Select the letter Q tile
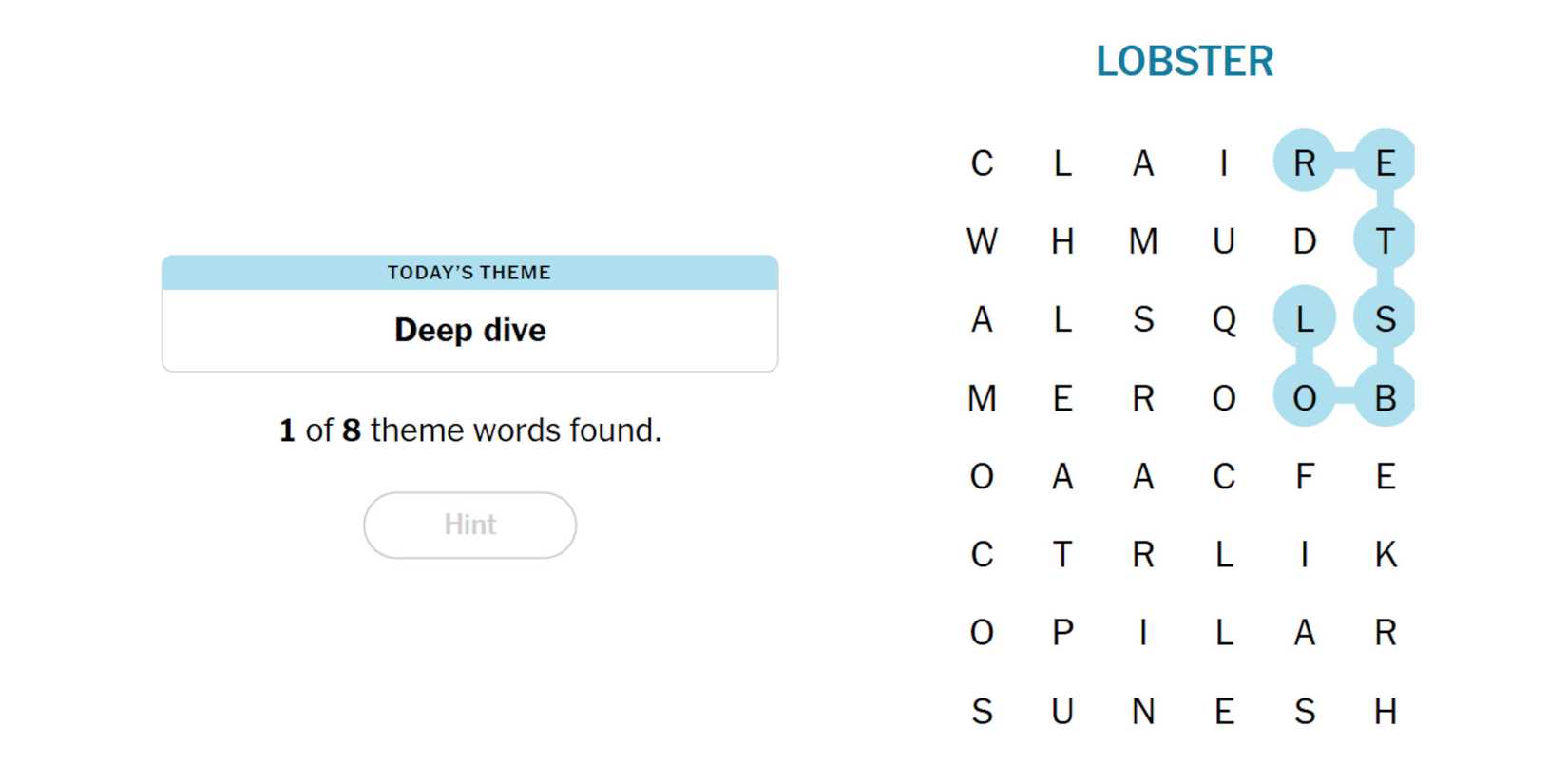 [1224, 319]
